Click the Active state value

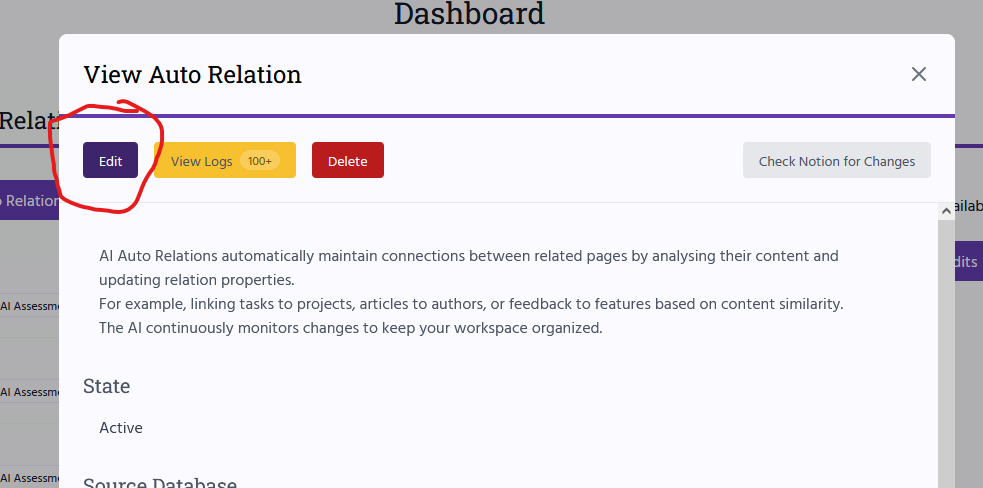[x=121, y=428]
